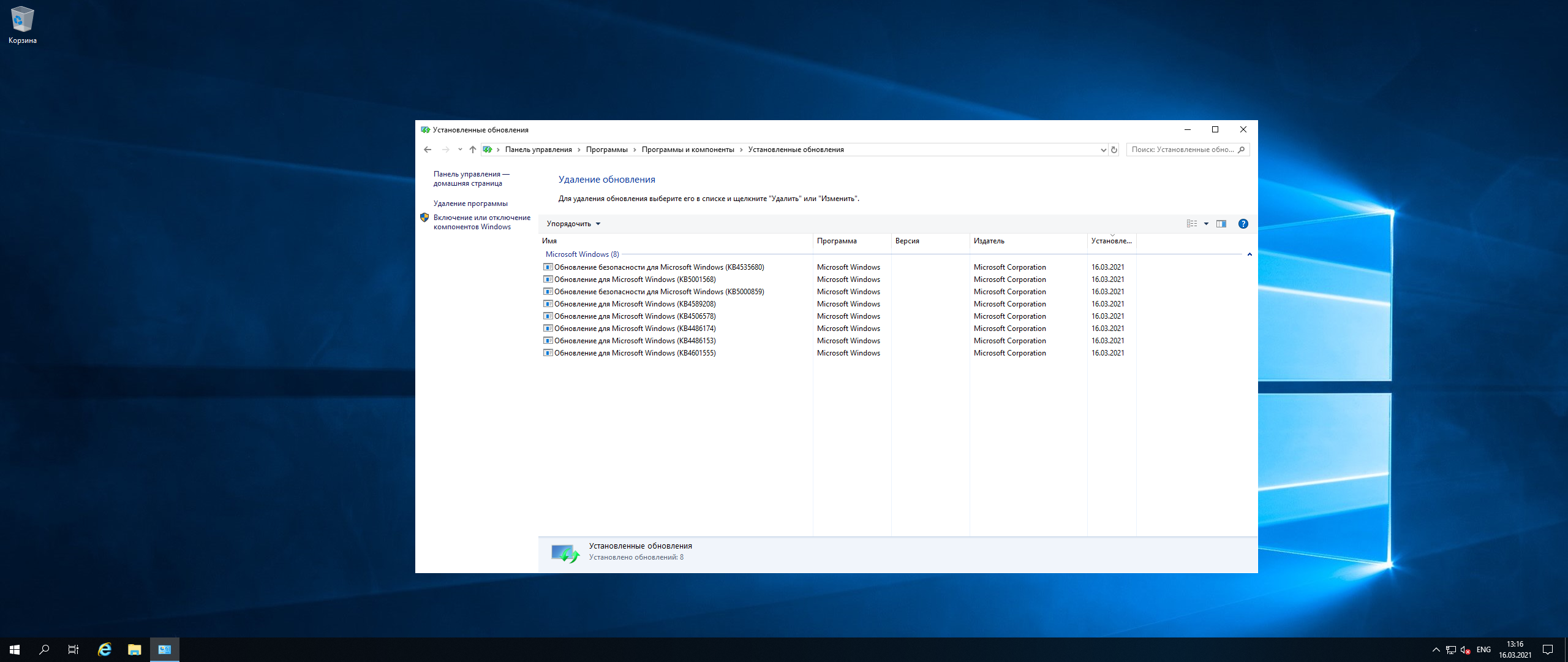Select the 'Установленные обновления' breadcrumb
This screenshot has height=662, width=1568.
pyautogui.click(x=796, y=150)
